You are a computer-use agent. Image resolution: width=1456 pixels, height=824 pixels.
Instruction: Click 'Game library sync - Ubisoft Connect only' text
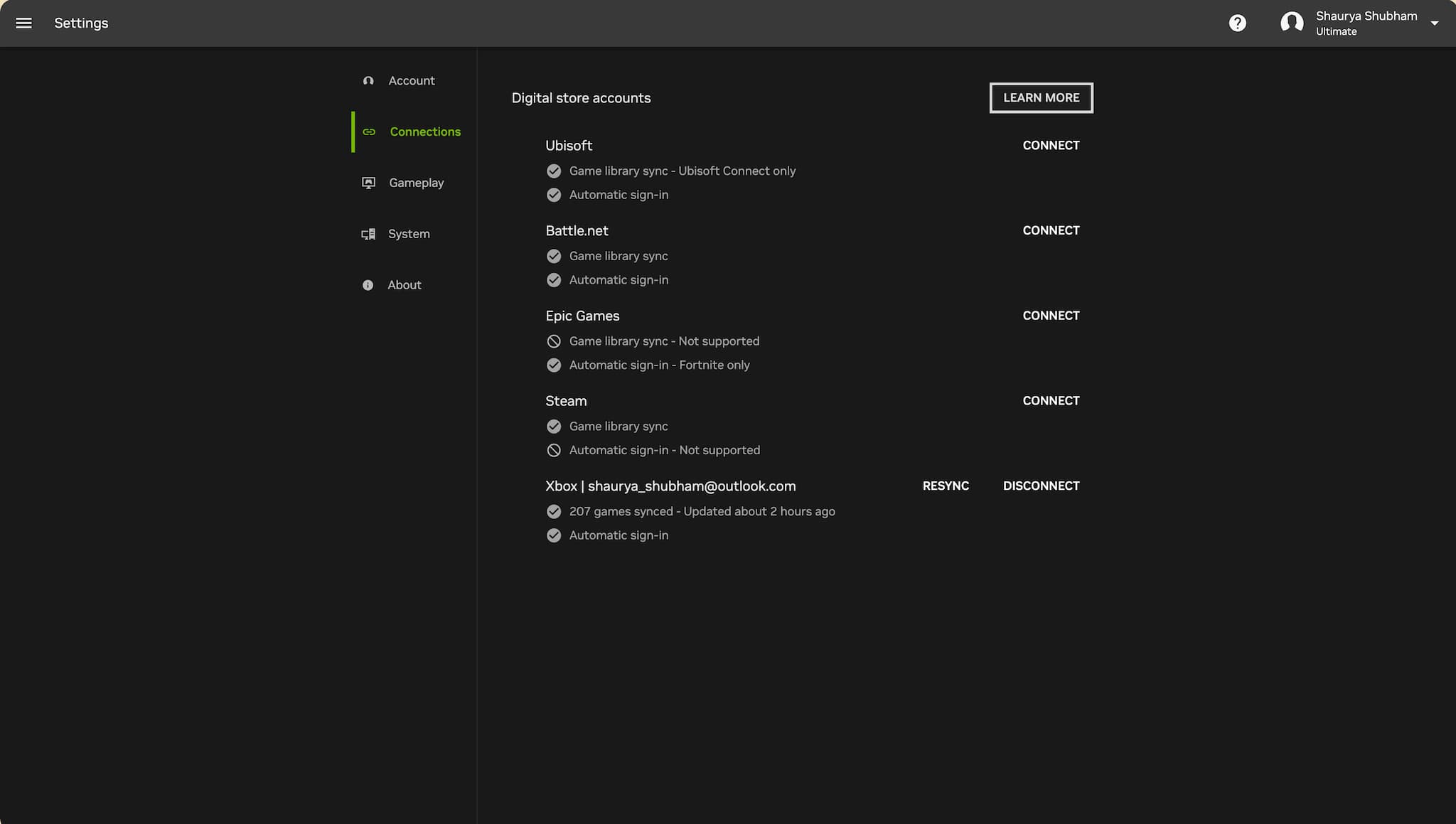(x=682, y=171)
